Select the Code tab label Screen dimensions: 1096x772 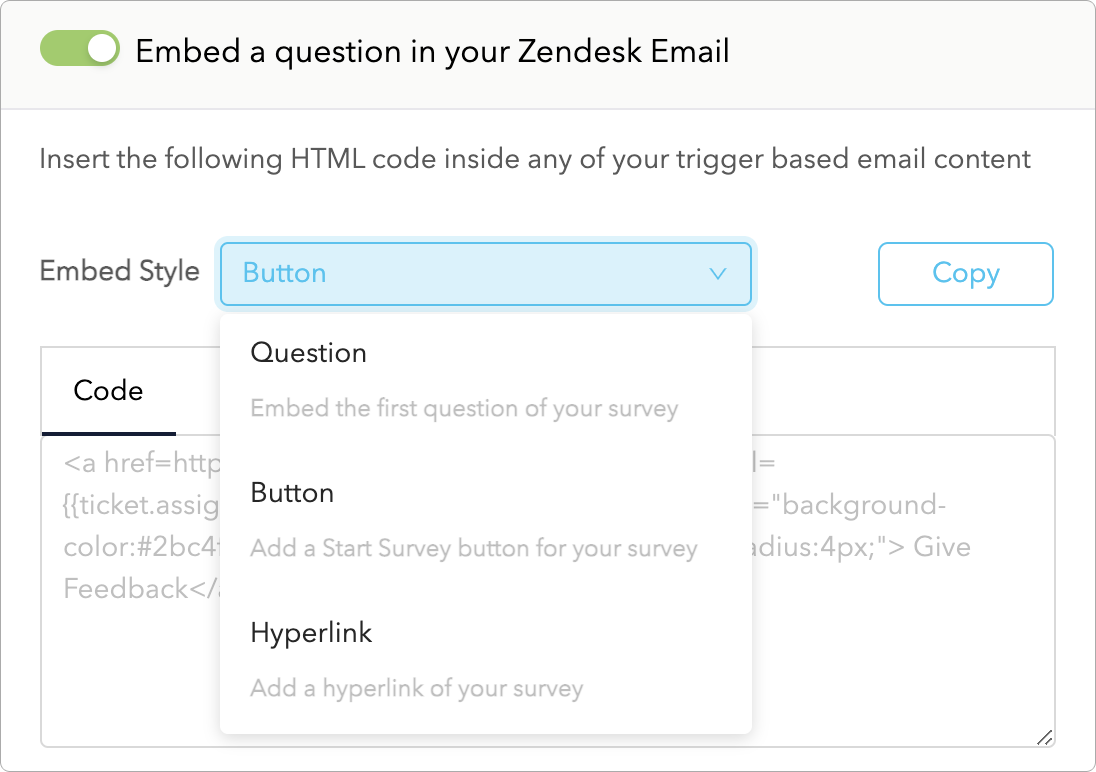coord(106,391)
